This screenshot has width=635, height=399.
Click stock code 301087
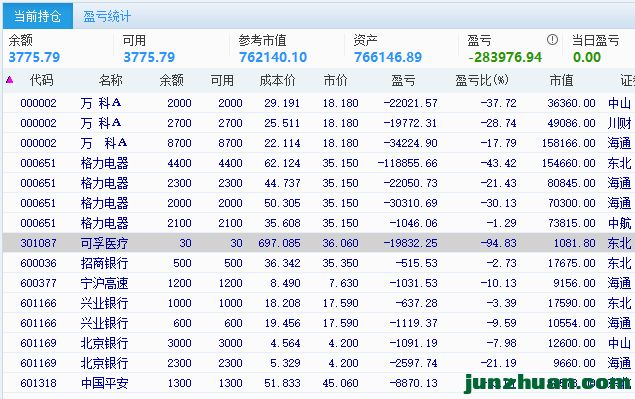(38, 243)
